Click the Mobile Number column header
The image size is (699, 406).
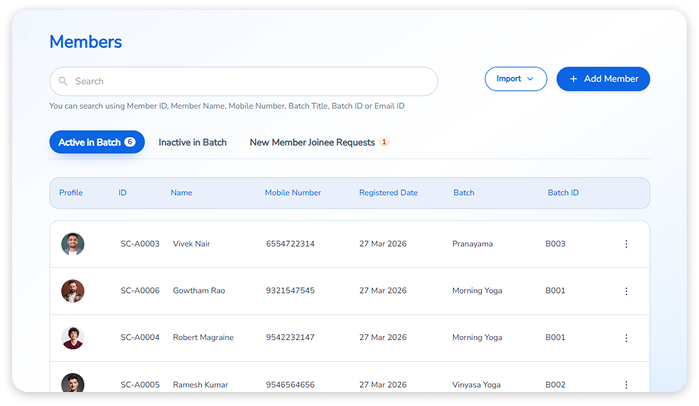[293, 193]
